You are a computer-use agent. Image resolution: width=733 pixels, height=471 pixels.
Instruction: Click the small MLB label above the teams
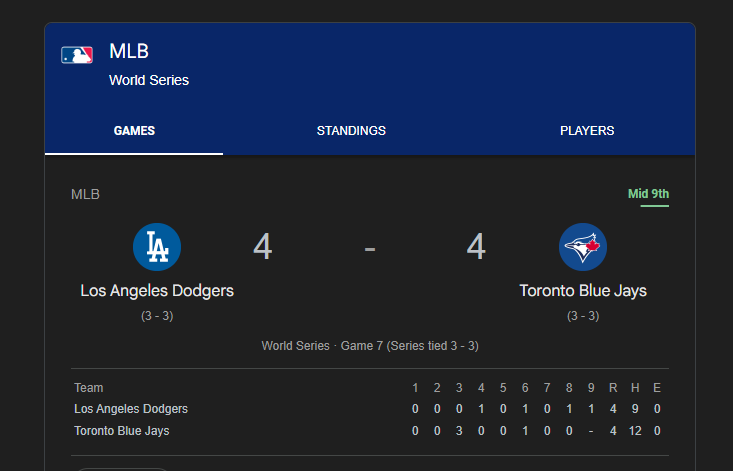tap(85, 195)
